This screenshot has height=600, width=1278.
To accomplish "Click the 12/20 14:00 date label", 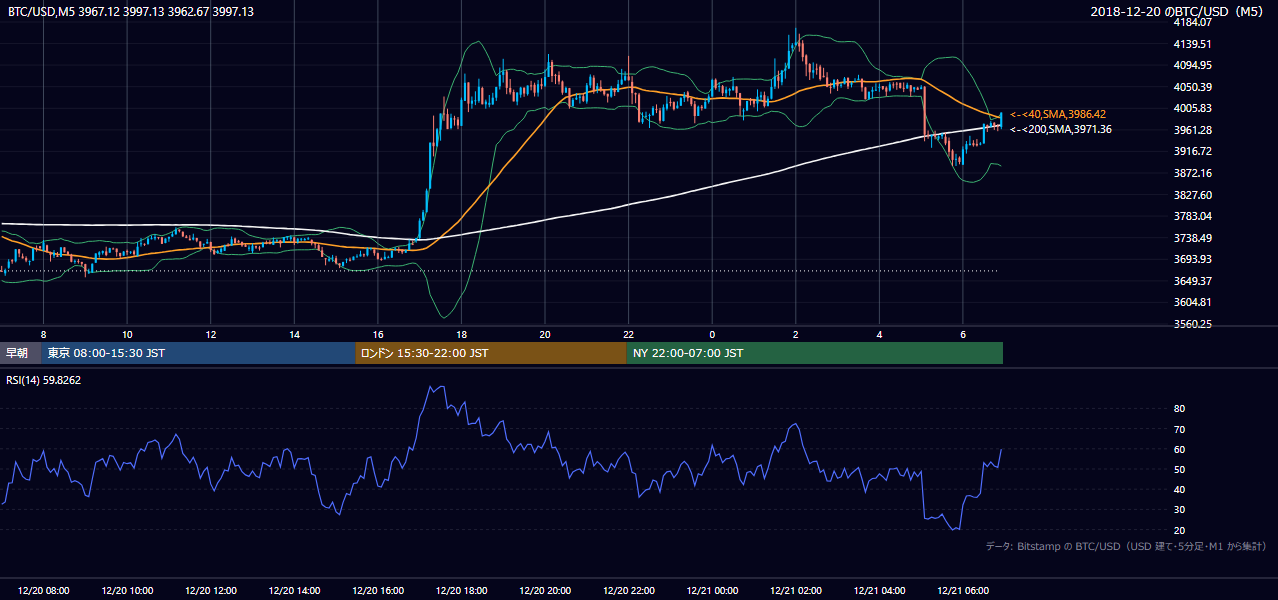I will coord(295,591).
